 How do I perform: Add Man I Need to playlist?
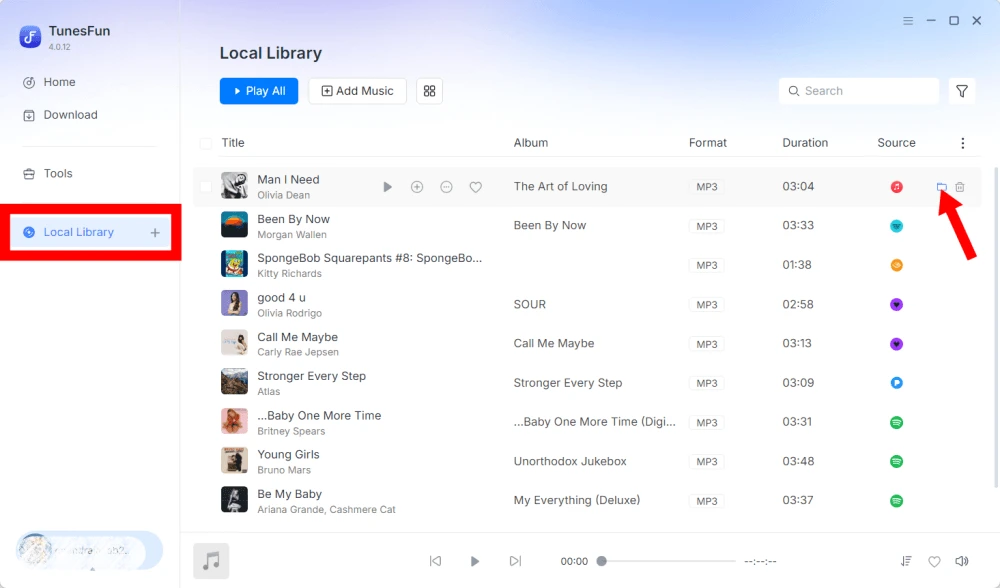(417, 187)
